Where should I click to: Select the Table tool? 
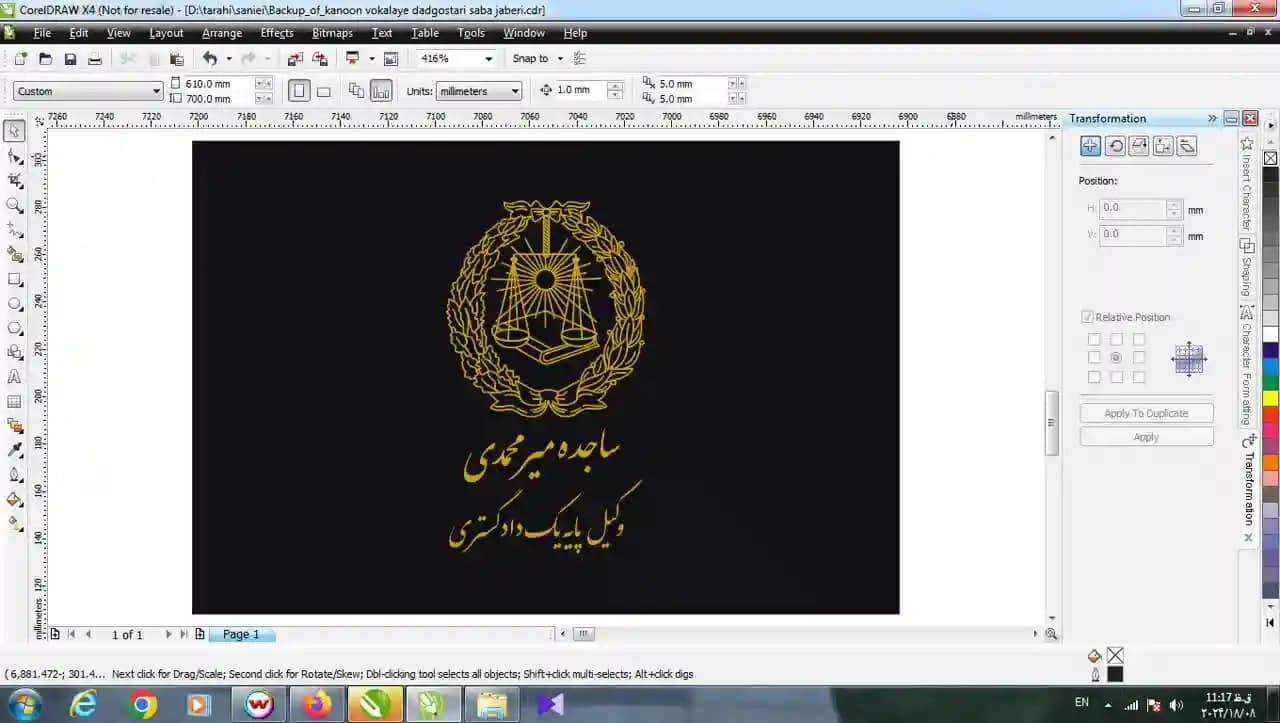tap(14, 402)
